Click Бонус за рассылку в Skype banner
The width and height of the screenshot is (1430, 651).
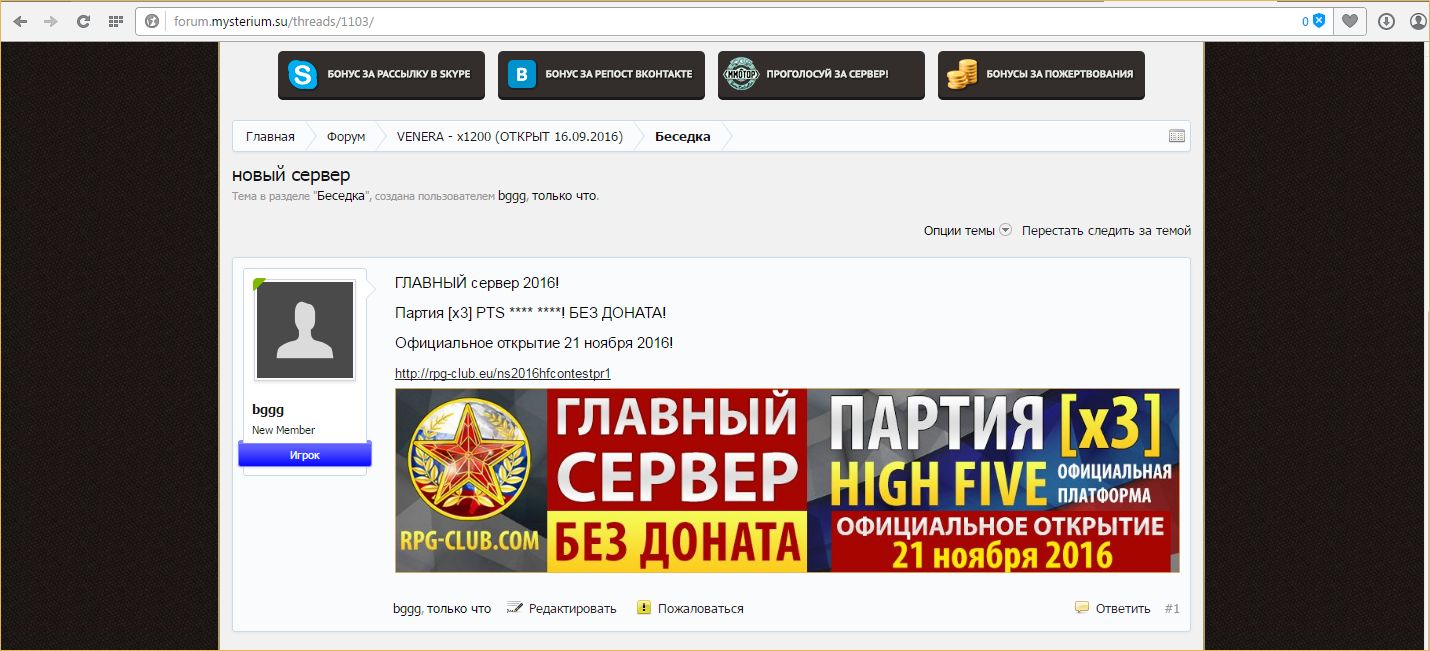(x=381, y=75)
